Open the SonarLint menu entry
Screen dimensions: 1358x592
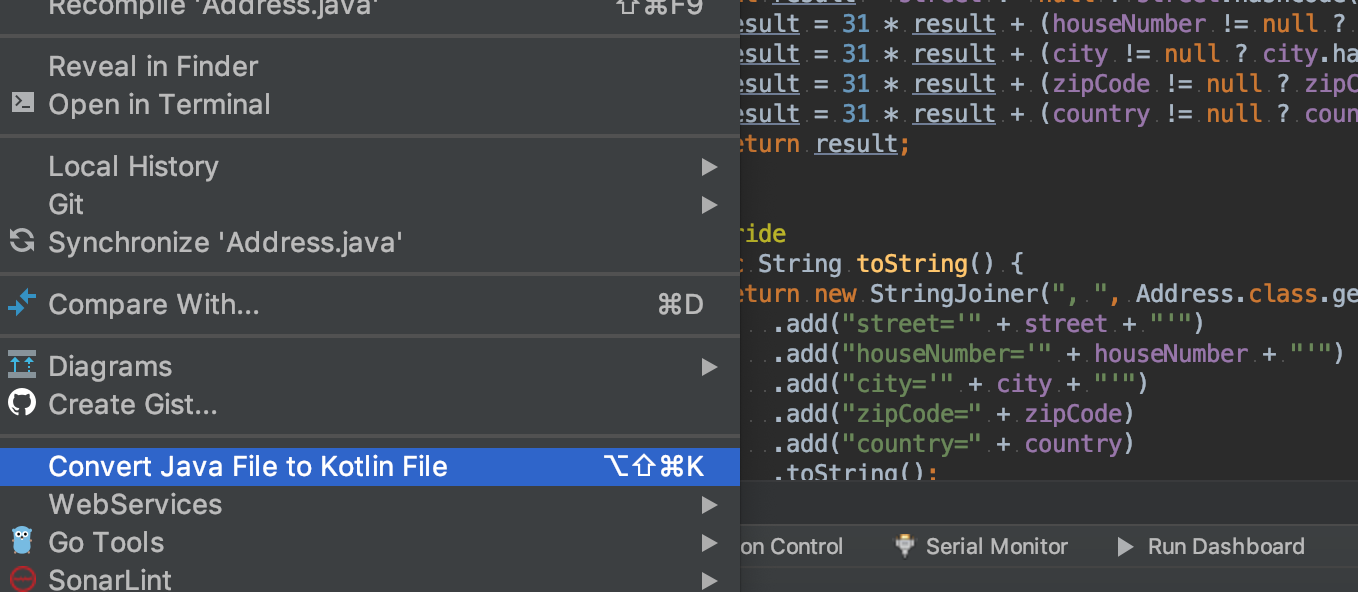pos(370,579)
